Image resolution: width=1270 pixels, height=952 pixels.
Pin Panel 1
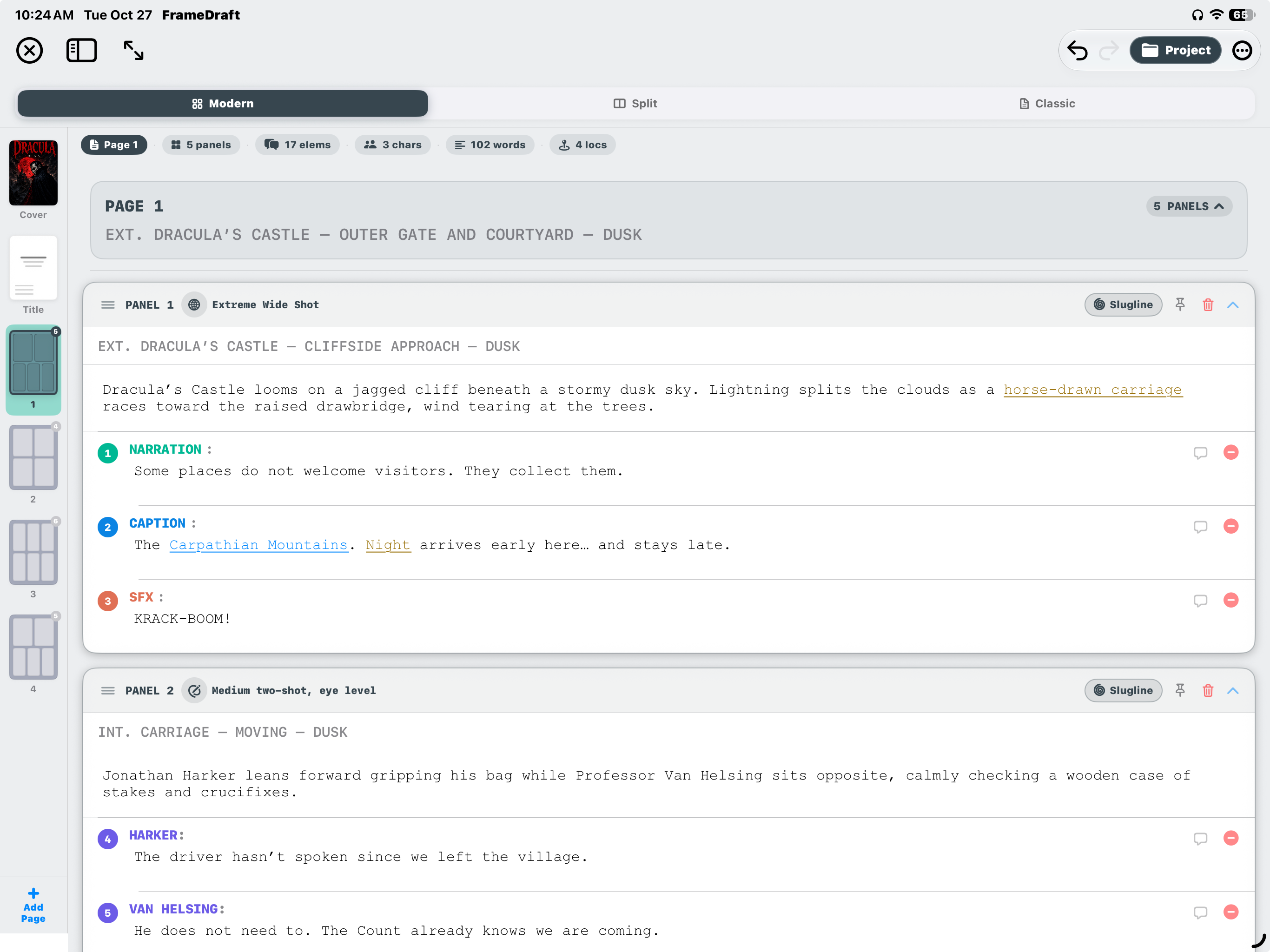[x=1180, y=305]
